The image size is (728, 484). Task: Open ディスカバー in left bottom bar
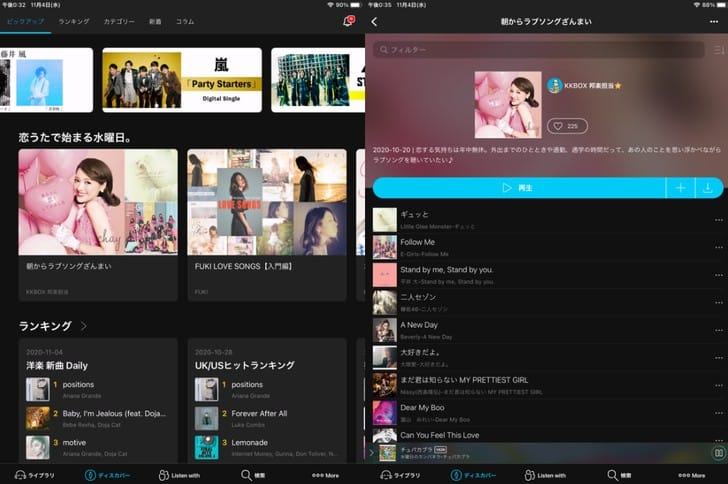coord(108,475)
